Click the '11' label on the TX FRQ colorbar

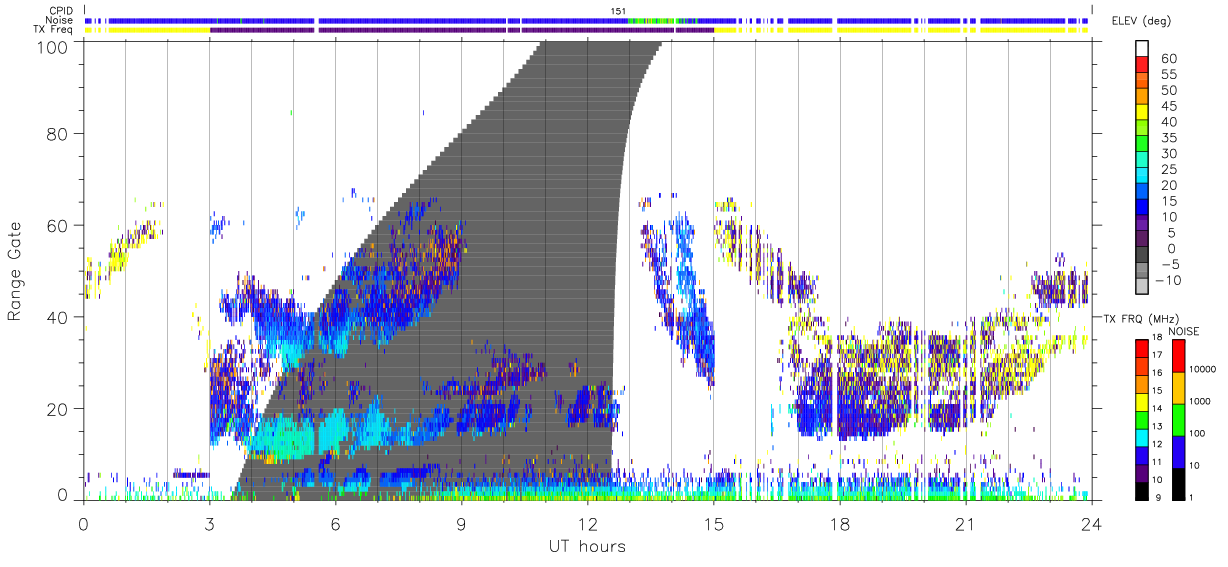coord(1157,461)
